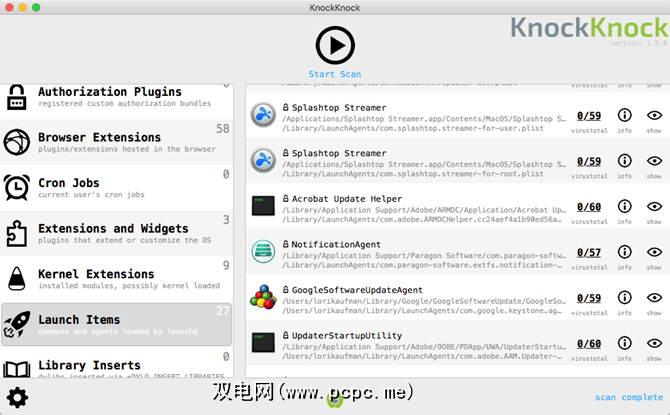Click the Kernel Extensions candy corn icon

pyautogui.click(x=17, y=279)
